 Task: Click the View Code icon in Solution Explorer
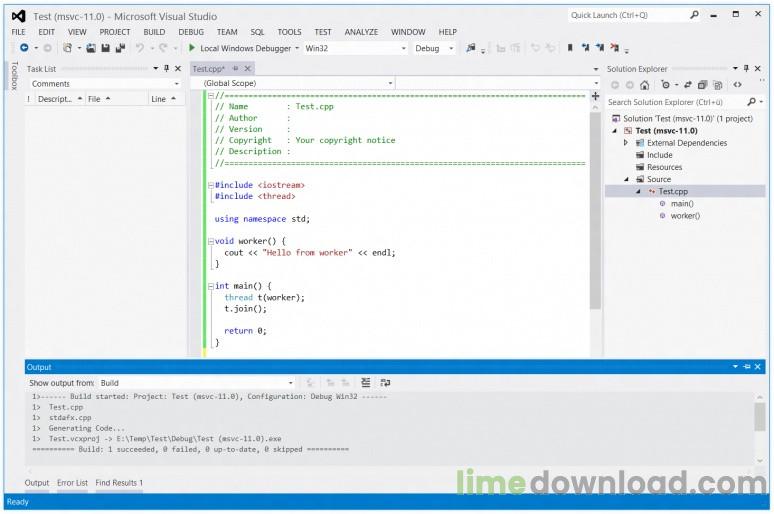(737, 85)
